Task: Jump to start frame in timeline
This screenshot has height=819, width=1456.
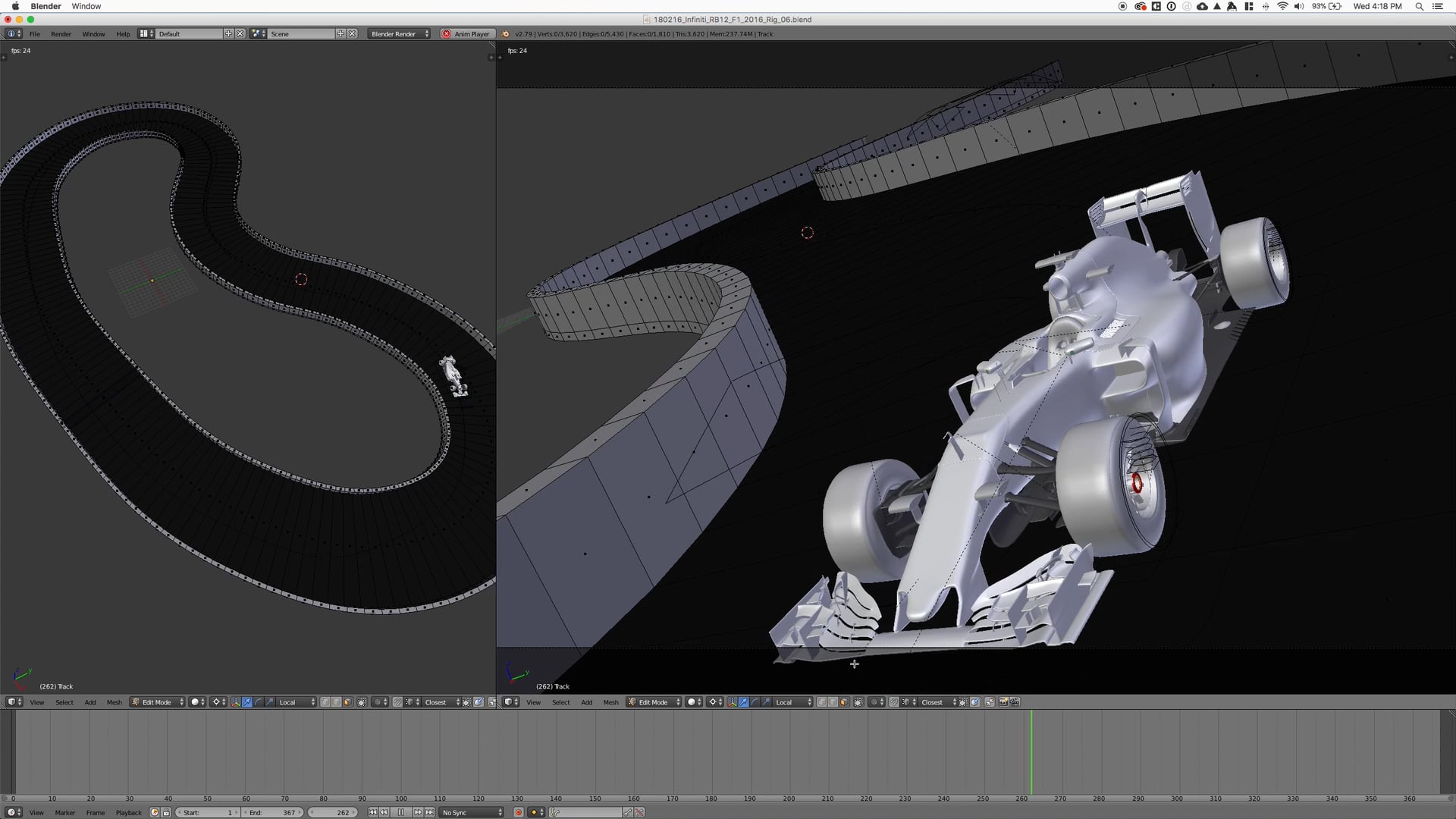Action: click(372, 812)
